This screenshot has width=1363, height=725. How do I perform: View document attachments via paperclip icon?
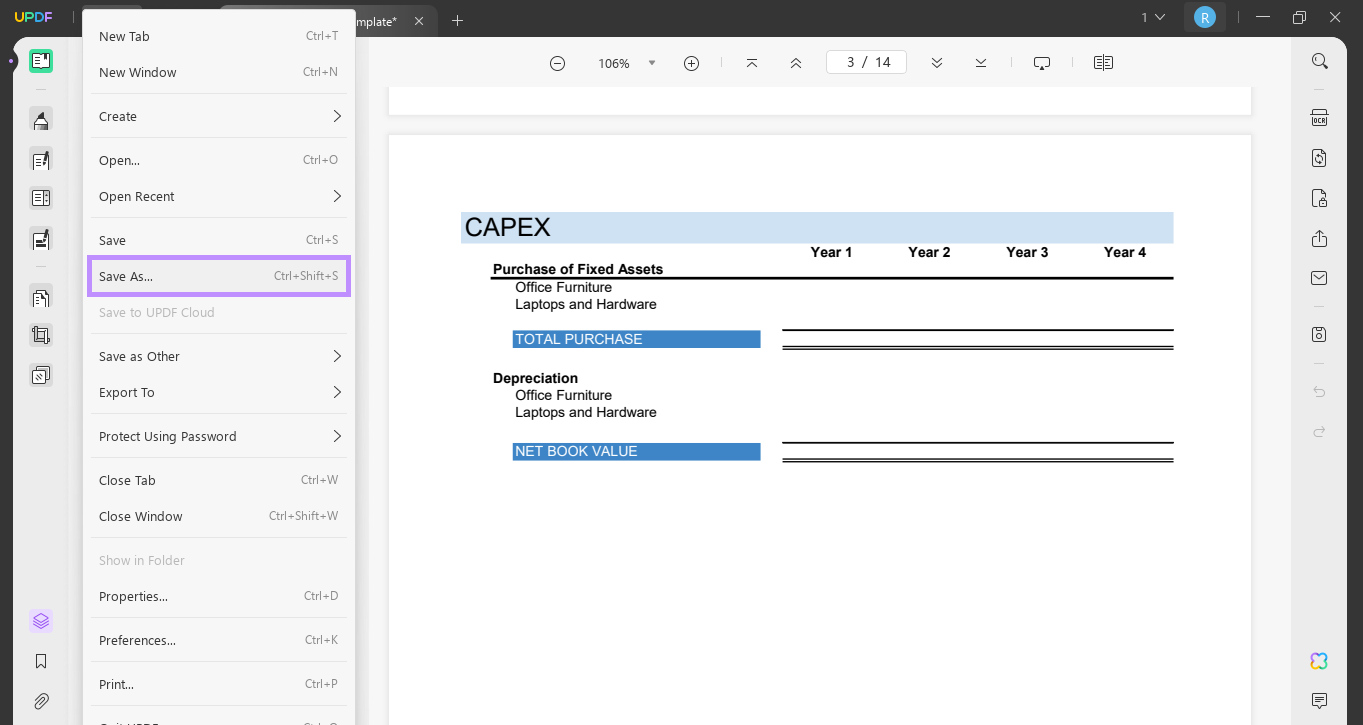coord(40,700)
